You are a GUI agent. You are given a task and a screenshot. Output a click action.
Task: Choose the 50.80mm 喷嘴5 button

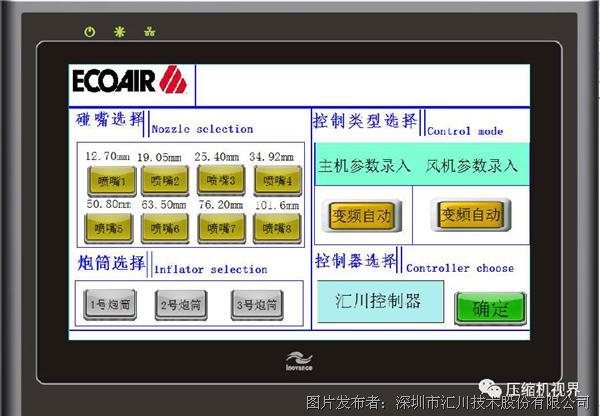pos(107,228)
